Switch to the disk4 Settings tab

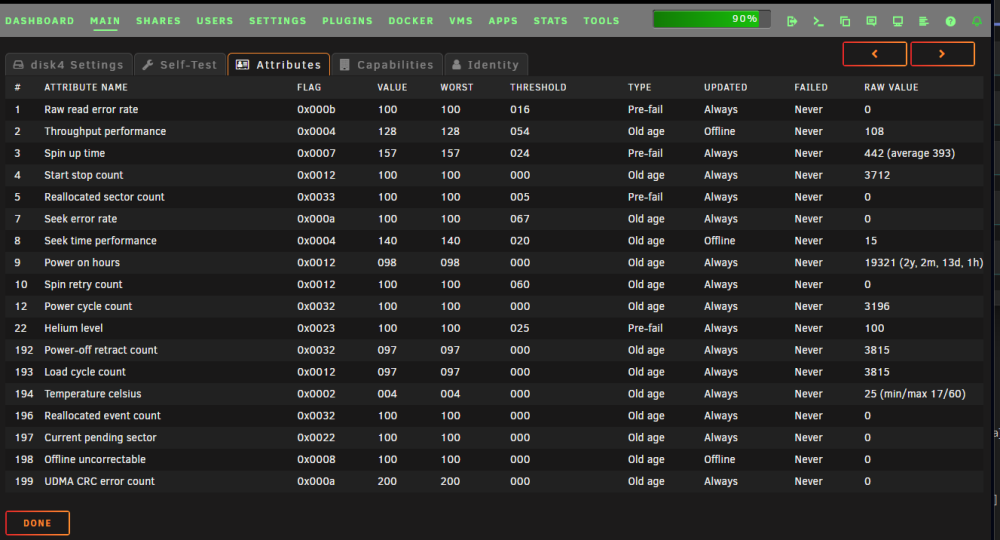point(69,64)
